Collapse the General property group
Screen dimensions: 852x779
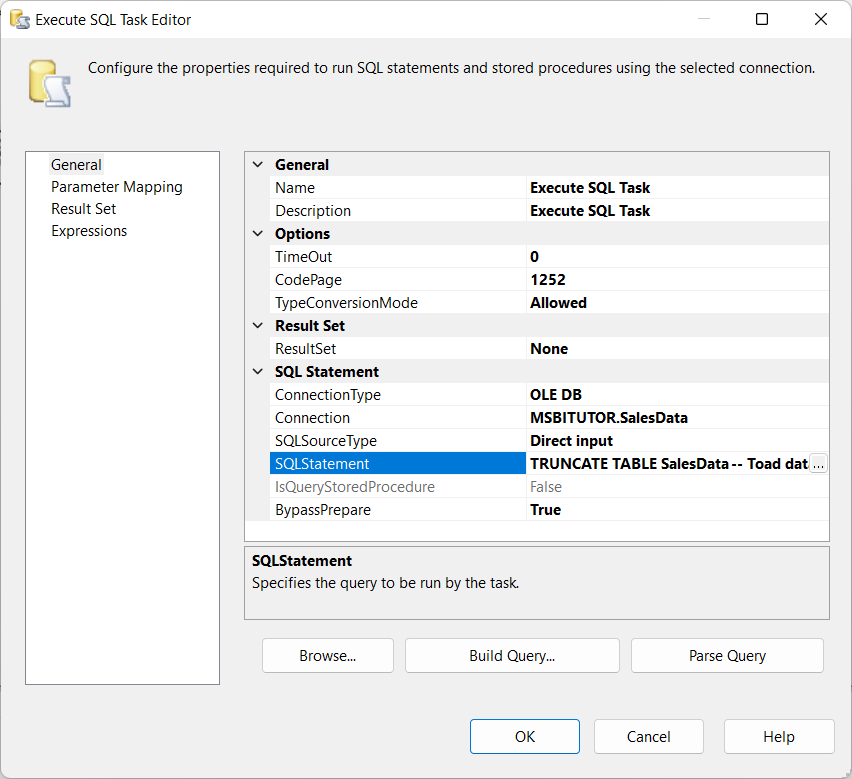[258, 165]
